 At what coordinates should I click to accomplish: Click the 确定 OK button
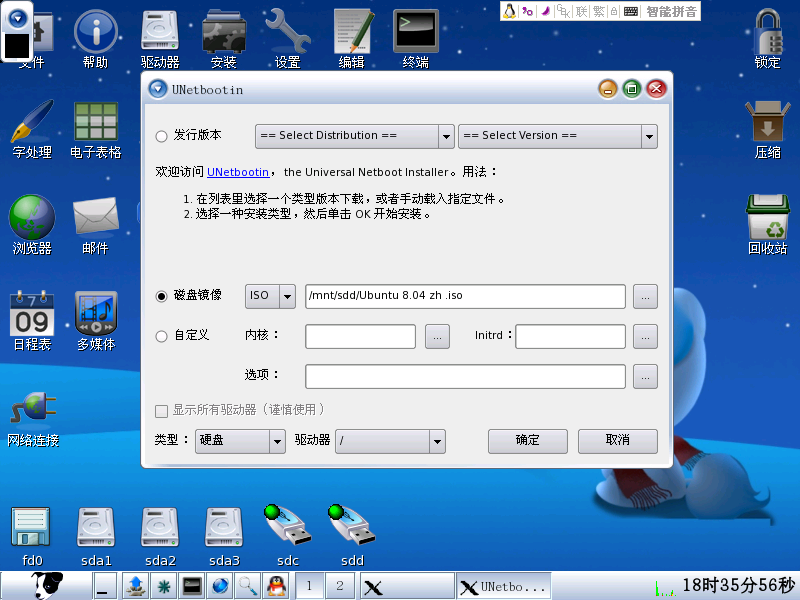point(528,441)
